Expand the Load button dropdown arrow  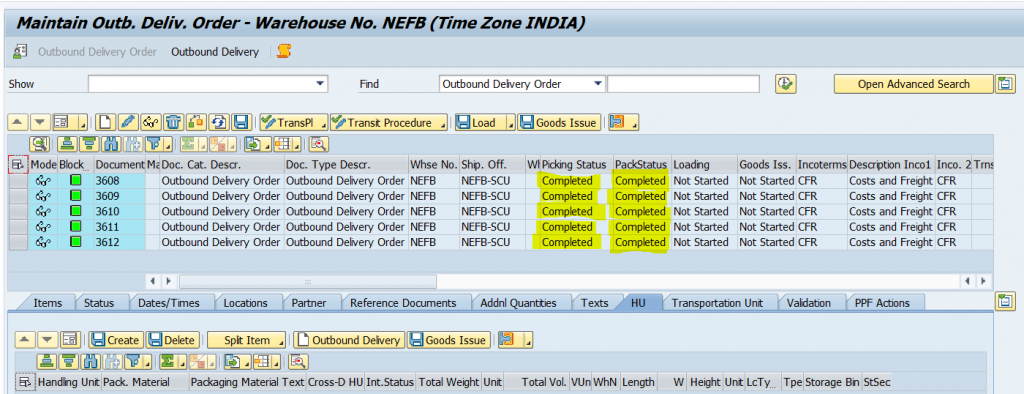[510, 122]
